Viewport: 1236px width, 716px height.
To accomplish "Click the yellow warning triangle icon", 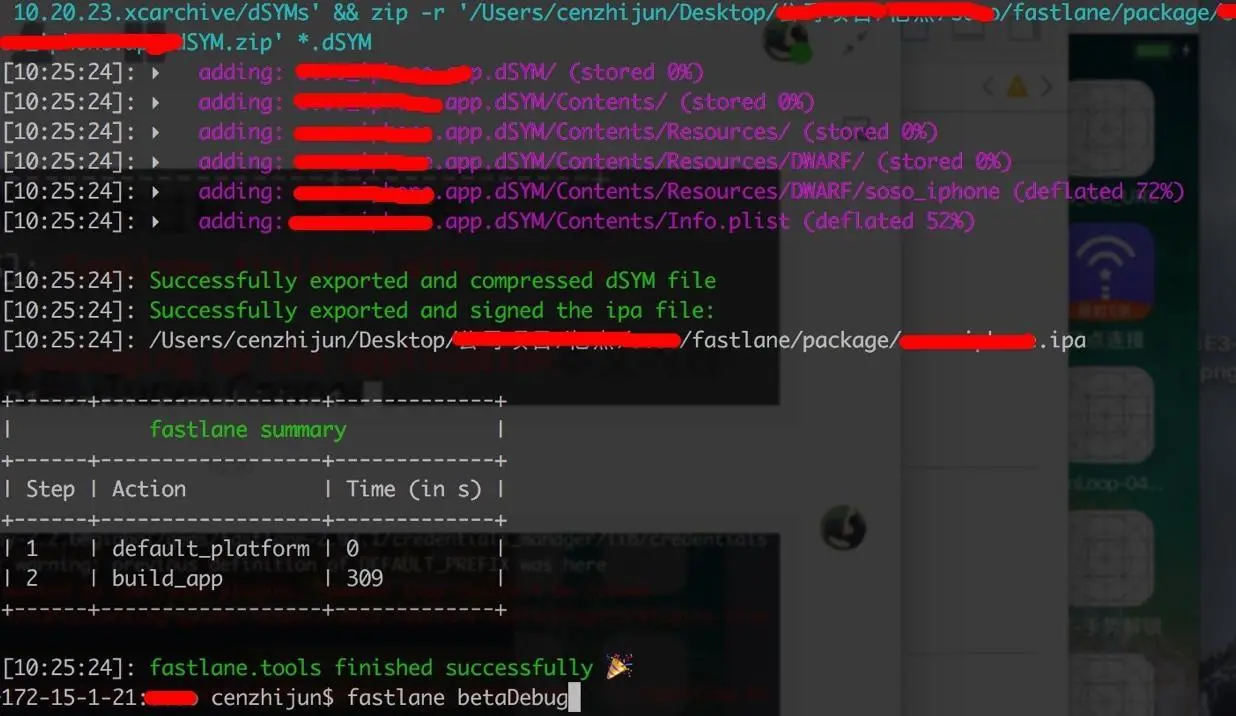I will tap(1017, 88).
